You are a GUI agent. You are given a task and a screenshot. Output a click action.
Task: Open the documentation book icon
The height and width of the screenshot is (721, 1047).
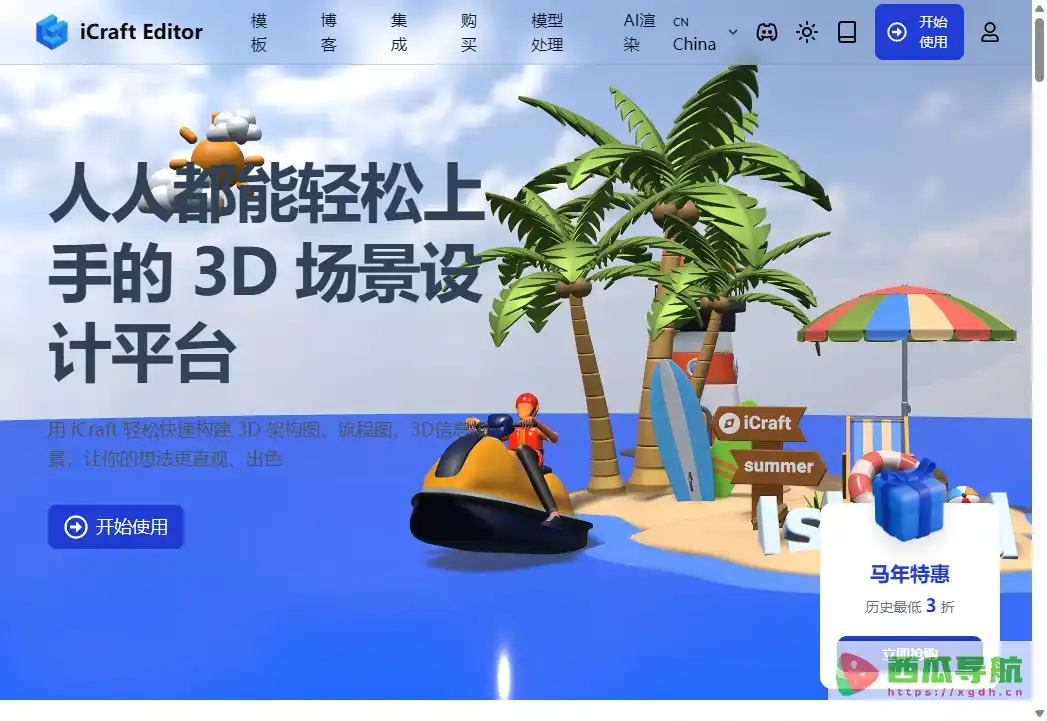point(847,31)
